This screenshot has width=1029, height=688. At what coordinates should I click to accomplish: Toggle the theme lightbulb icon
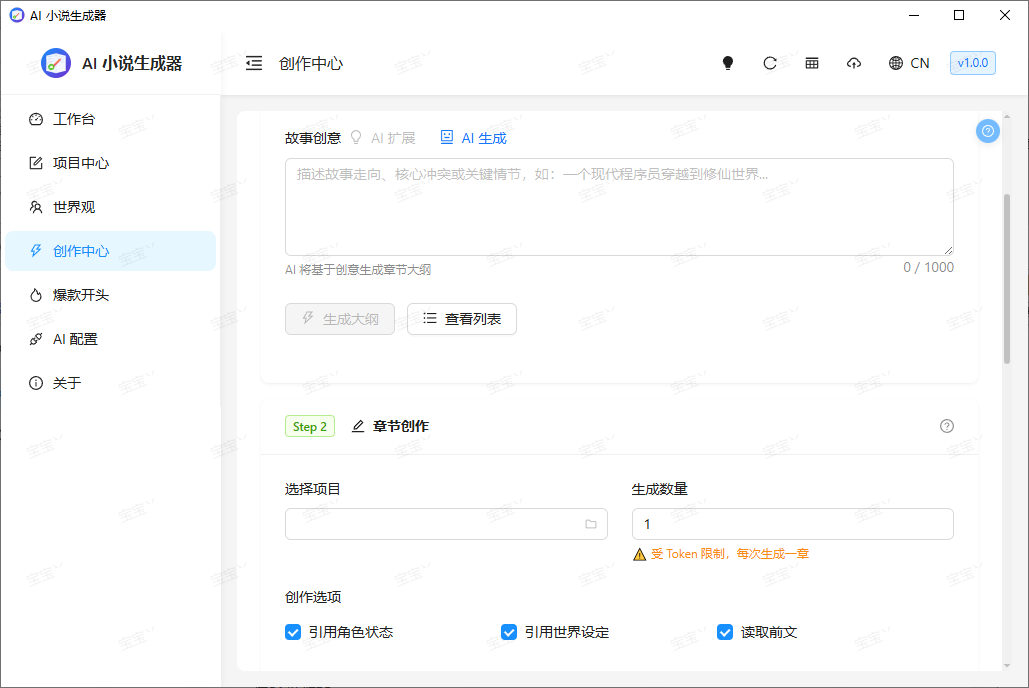727,62
